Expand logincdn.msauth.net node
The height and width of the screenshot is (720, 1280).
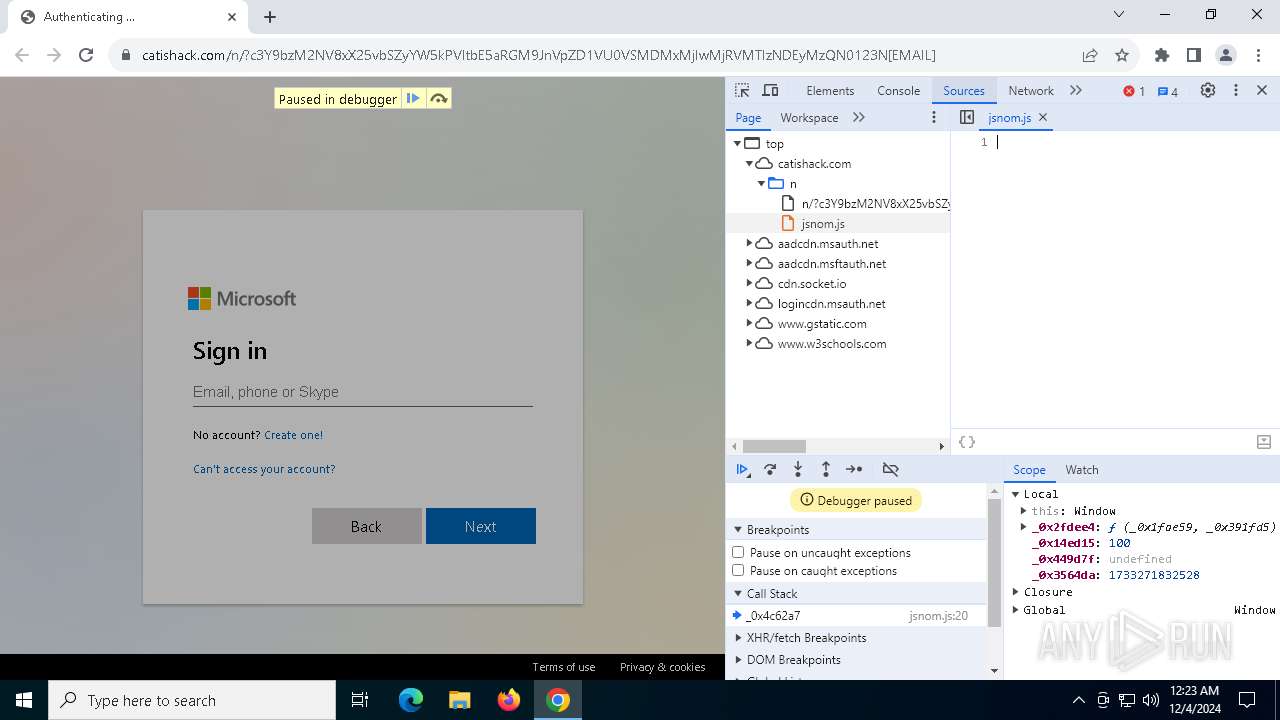(749, 303)
